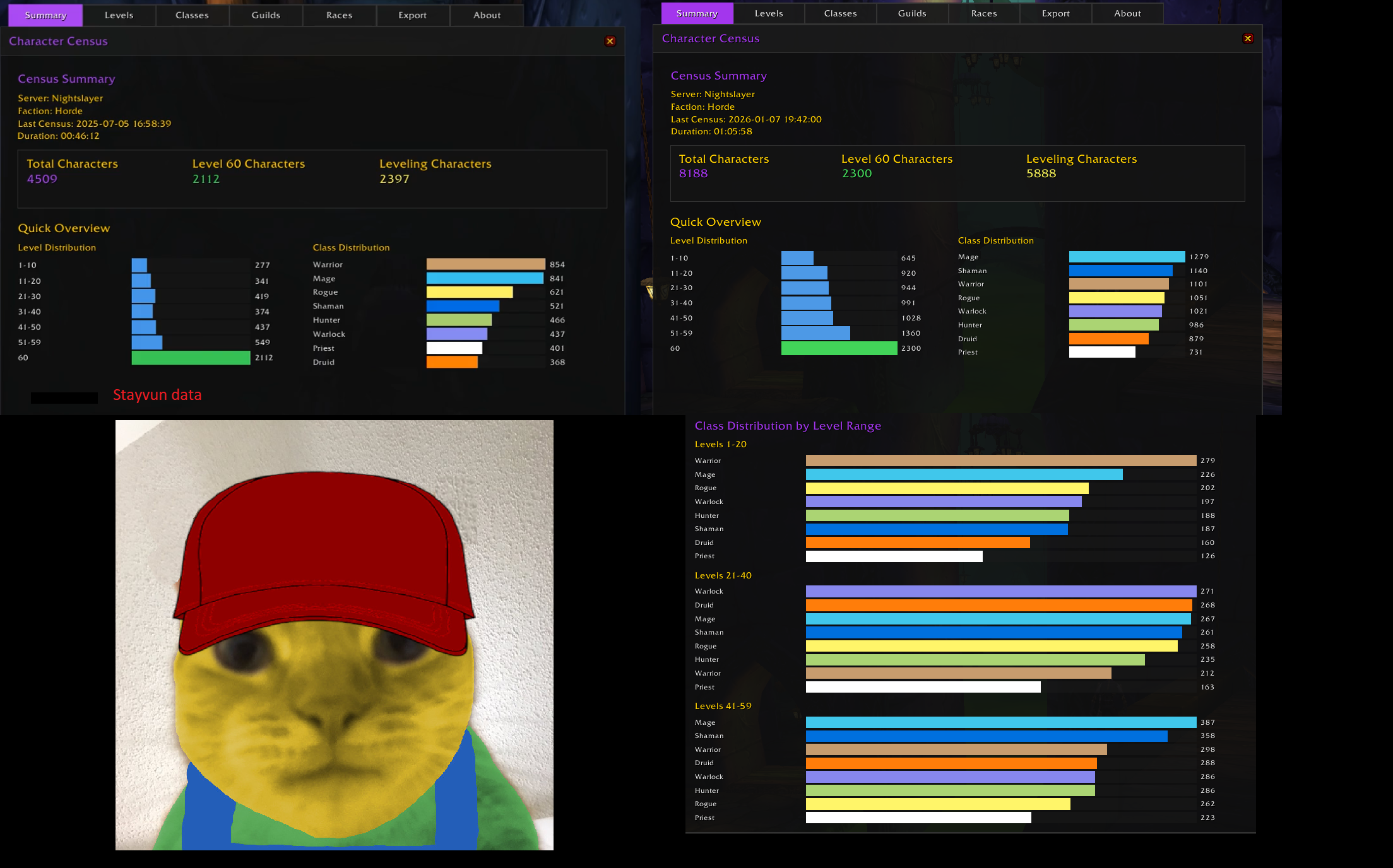
Task: Click Mage class bar showing 1279
Action: click(1127, 257)
